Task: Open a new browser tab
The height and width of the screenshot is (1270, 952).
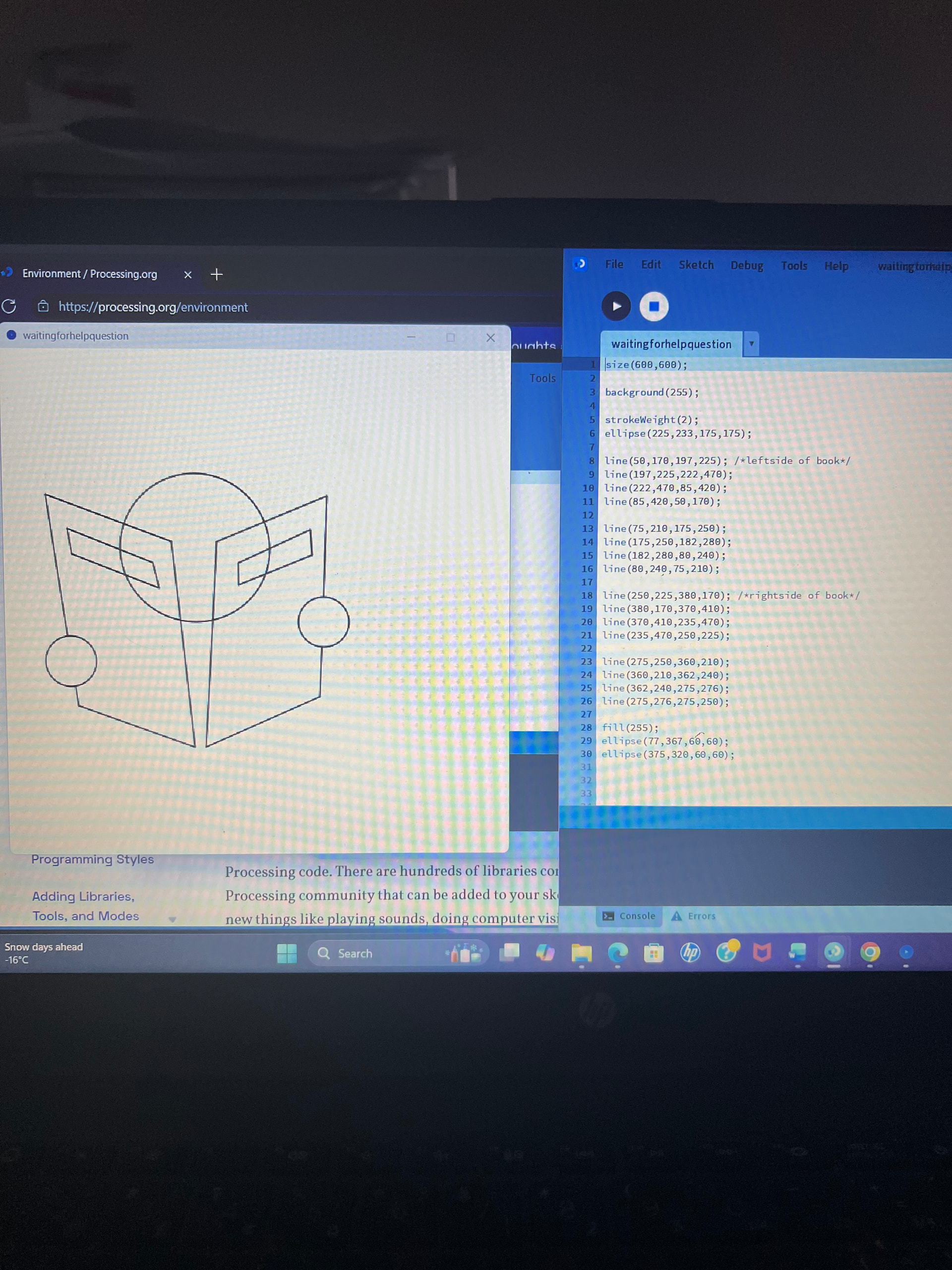Action: pyautogui.click(x=216, y=274)
